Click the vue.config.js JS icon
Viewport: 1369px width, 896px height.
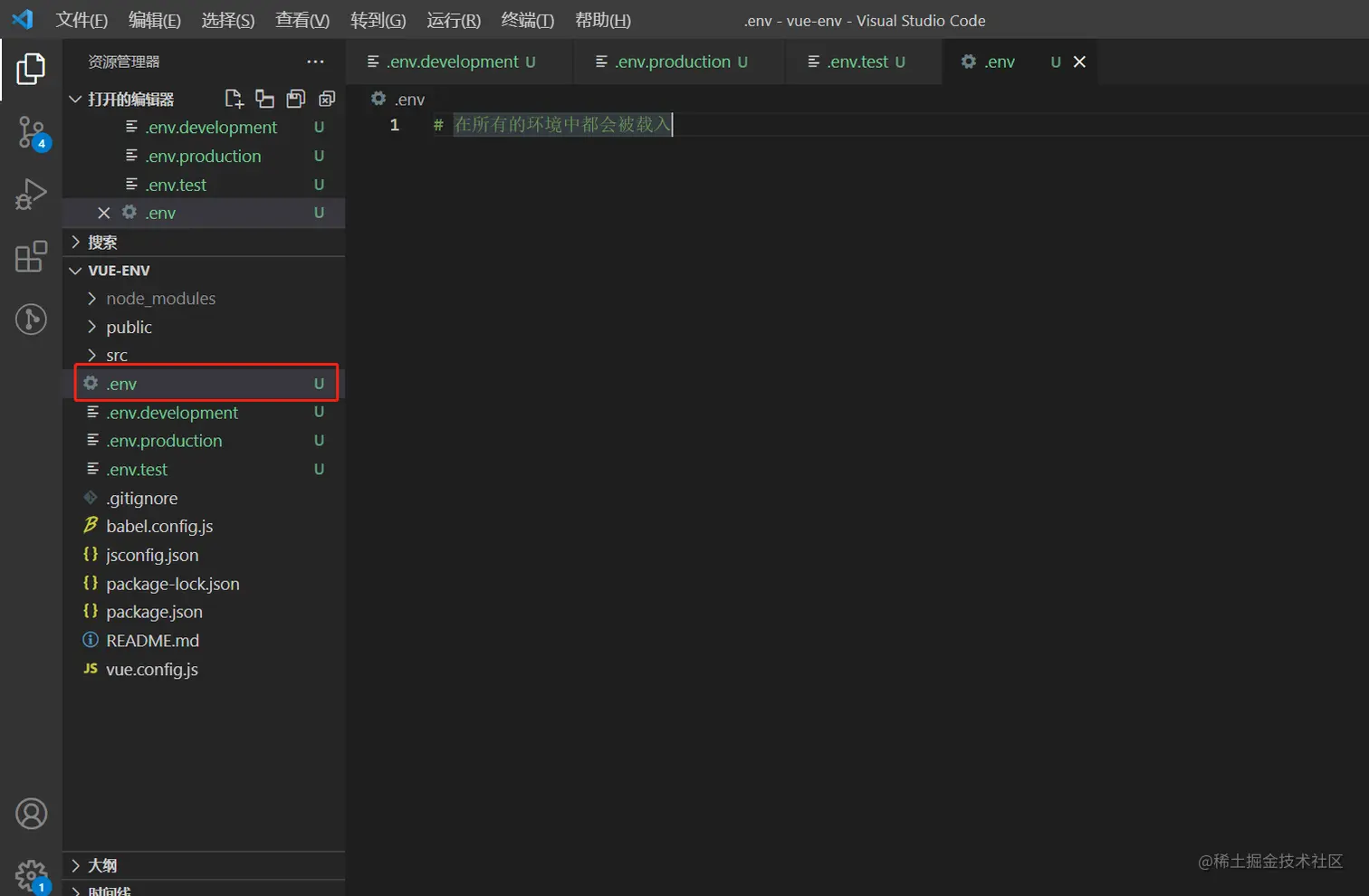point(91,669)
